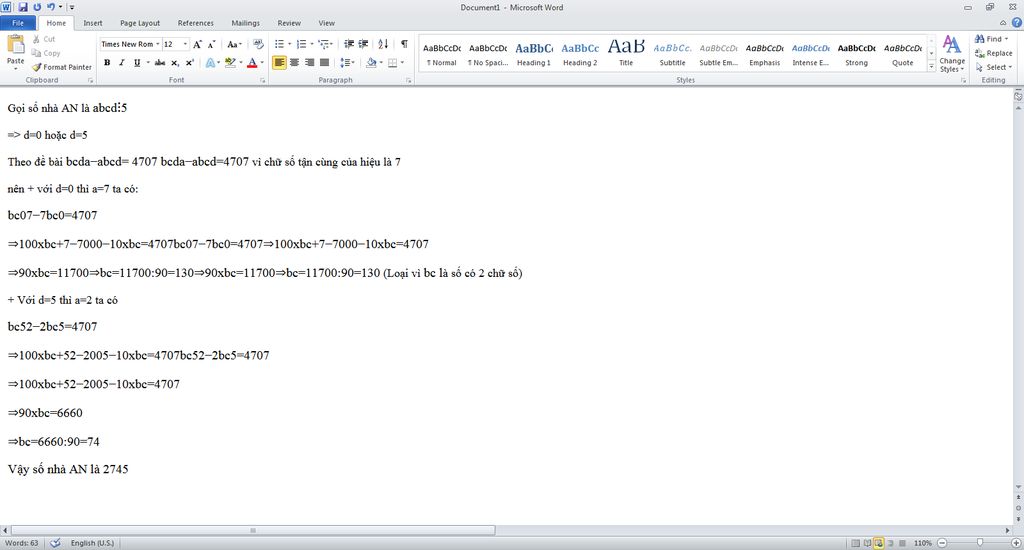
Task: Open Word Help question mark
Action: point(1017,23)
